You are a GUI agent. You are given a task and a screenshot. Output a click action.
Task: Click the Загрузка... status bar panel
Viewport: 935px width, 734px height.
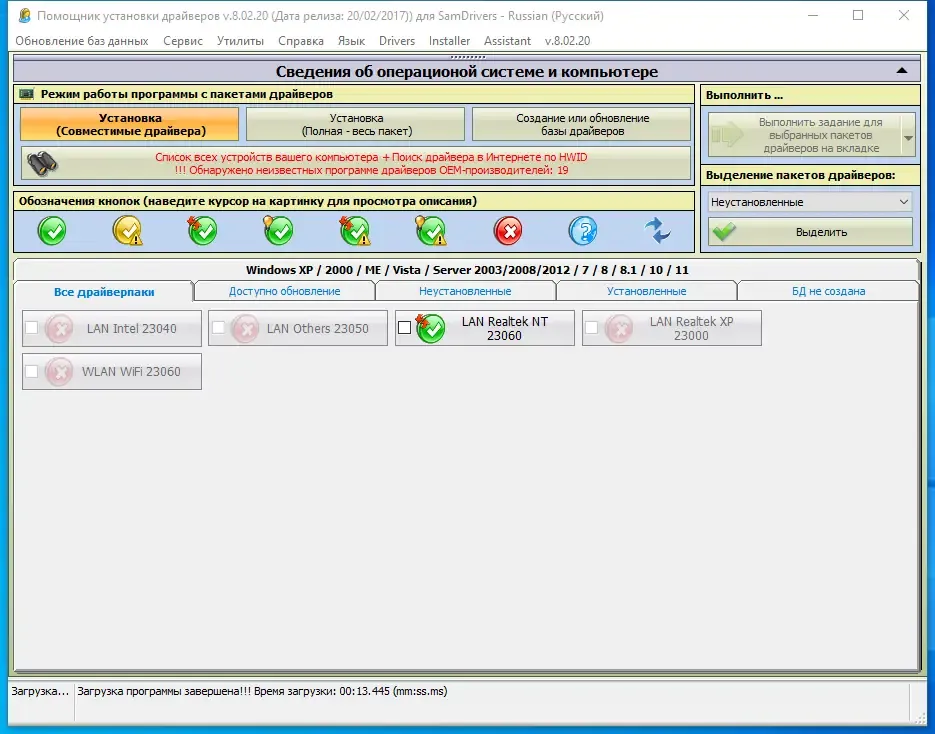coord(41,692)
